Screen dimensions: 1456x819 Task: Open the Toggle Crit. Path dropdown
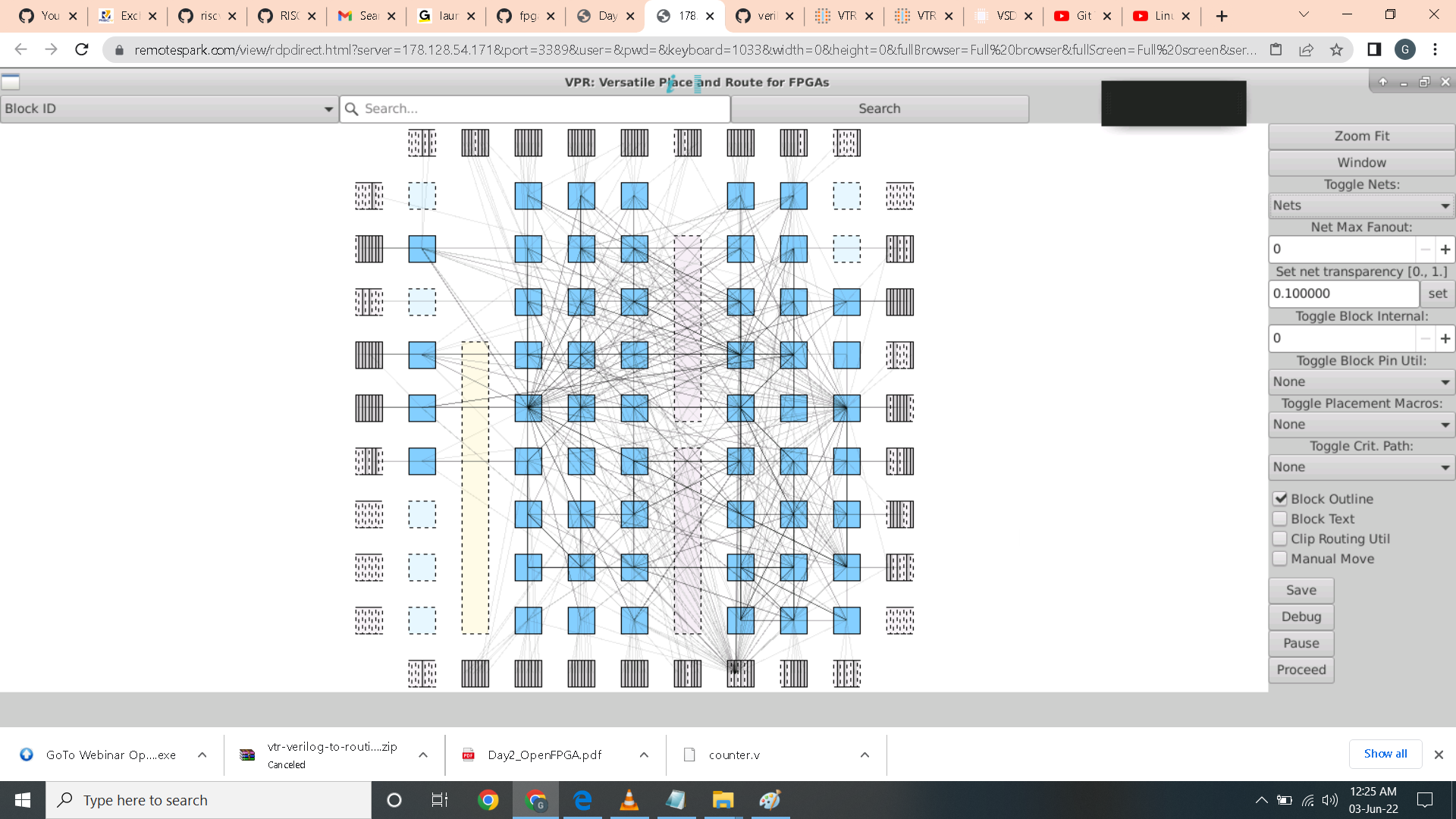[x=1361, y=467]
